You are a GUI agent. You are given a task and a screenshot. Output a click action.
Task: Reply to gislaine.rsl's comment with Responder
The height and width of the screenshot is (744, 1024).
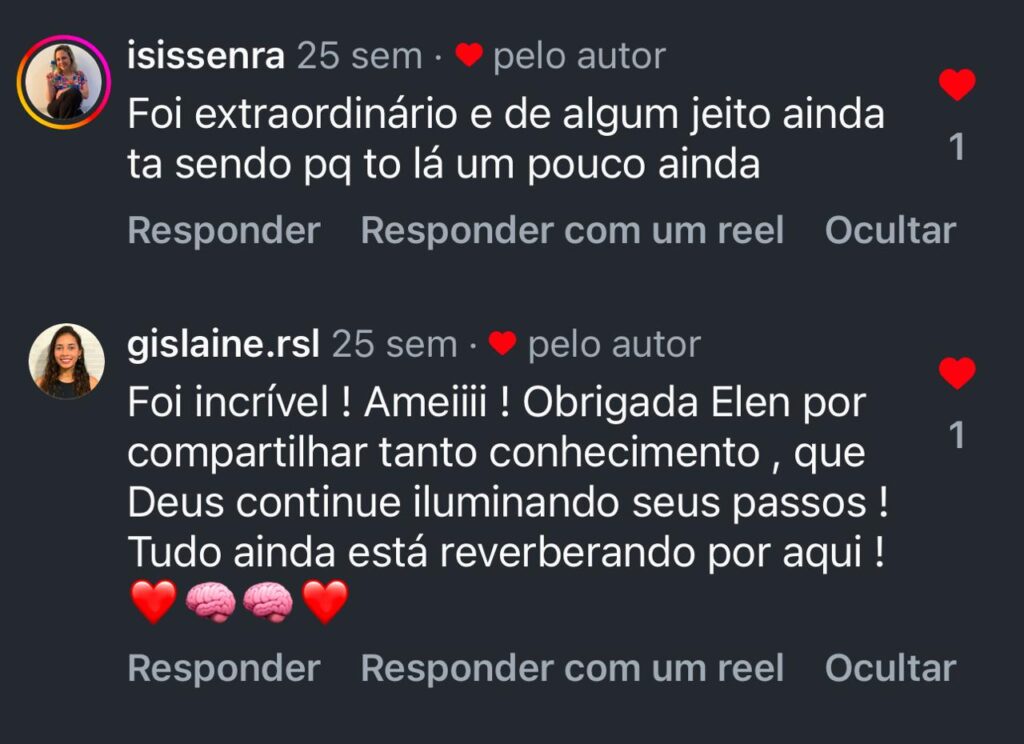(224, 668)
